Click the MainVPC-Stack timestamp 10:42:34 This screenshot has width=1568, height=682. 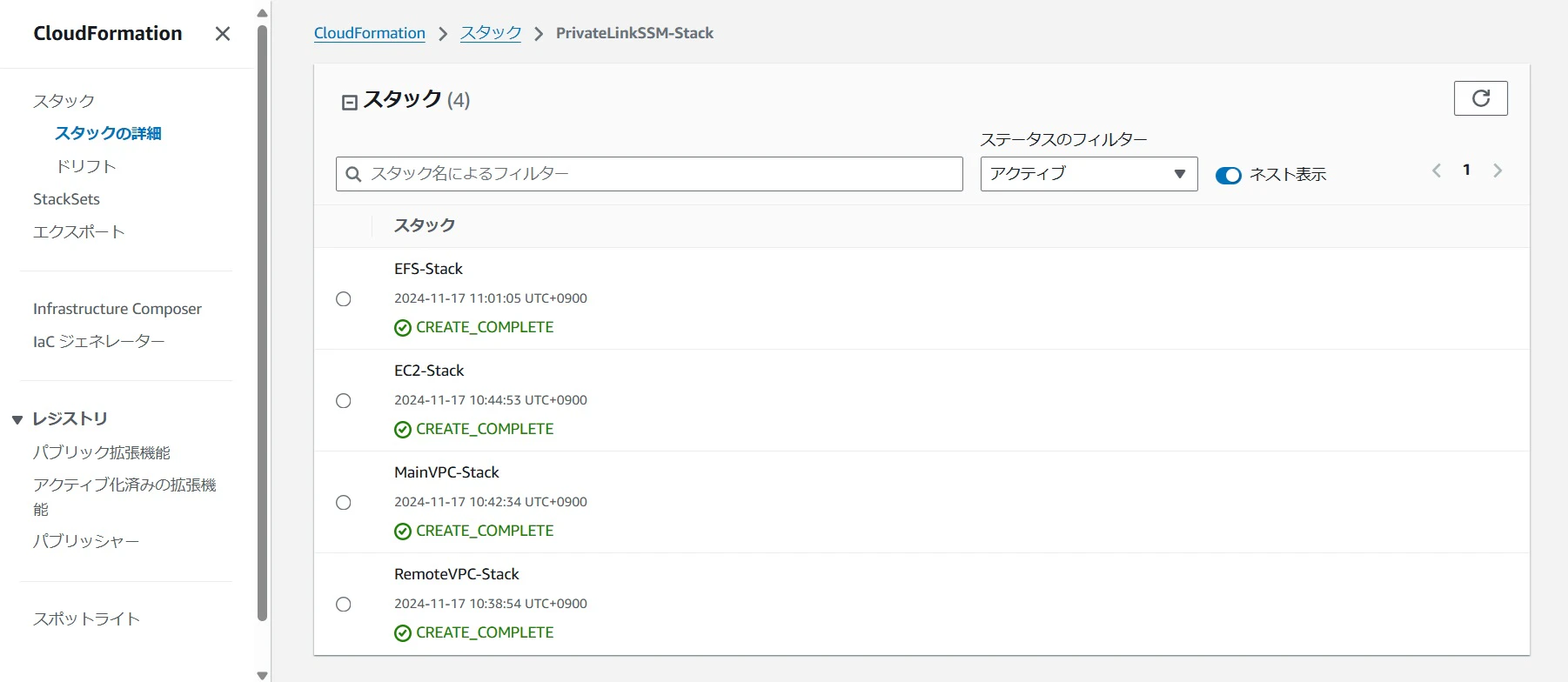[491, 502]
